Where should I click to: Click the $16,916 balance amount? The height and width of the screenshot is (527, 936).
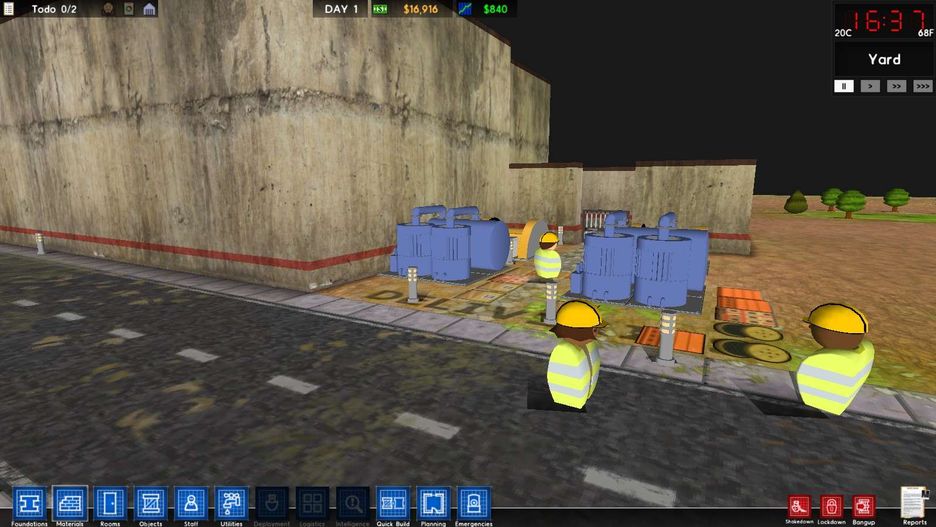pyautogui.click(x=420, y=9)
